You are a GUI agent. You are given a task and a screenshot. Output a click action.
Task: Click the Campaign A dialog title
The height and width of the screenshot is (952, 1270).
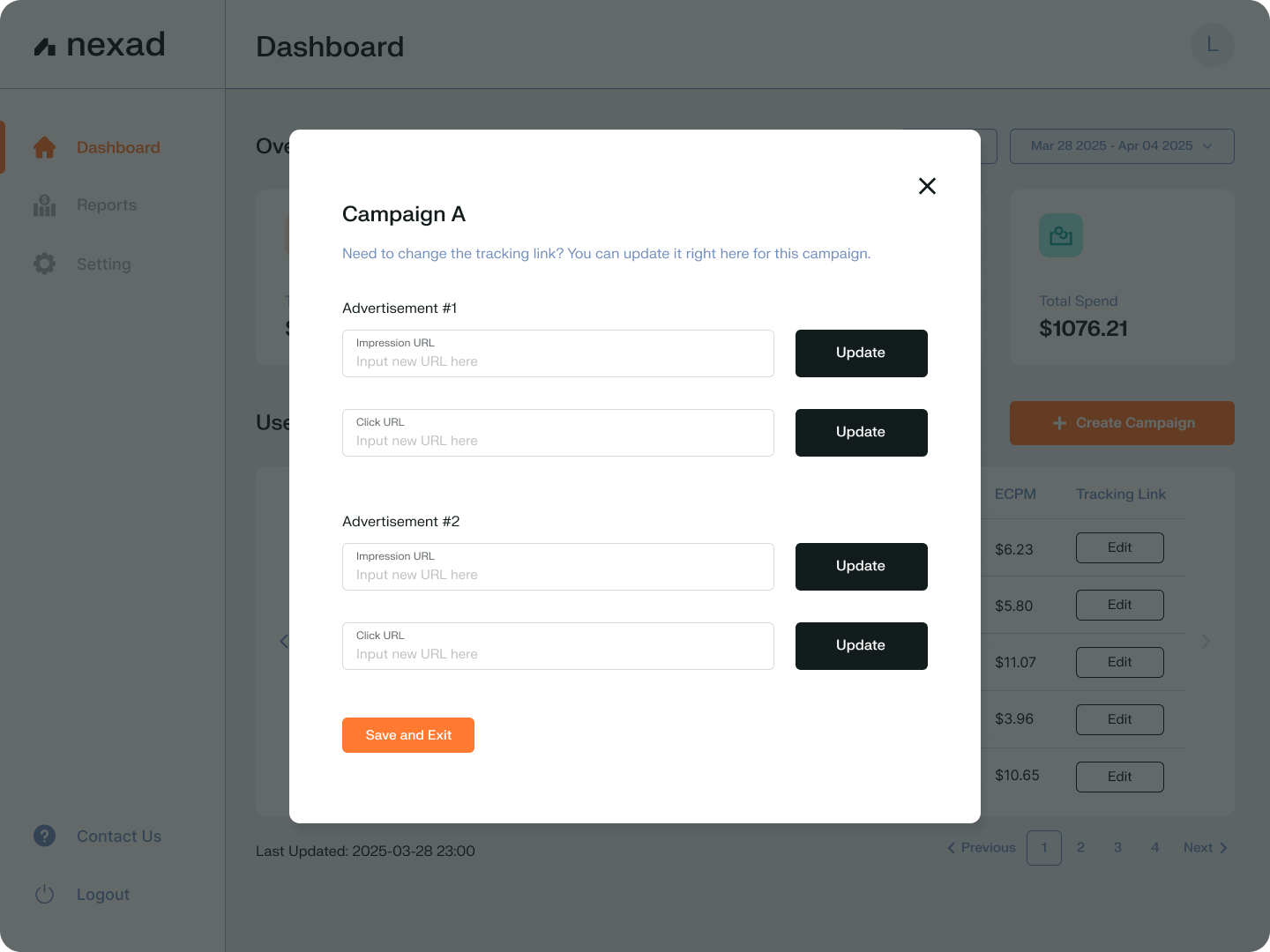tap(404, 214)
